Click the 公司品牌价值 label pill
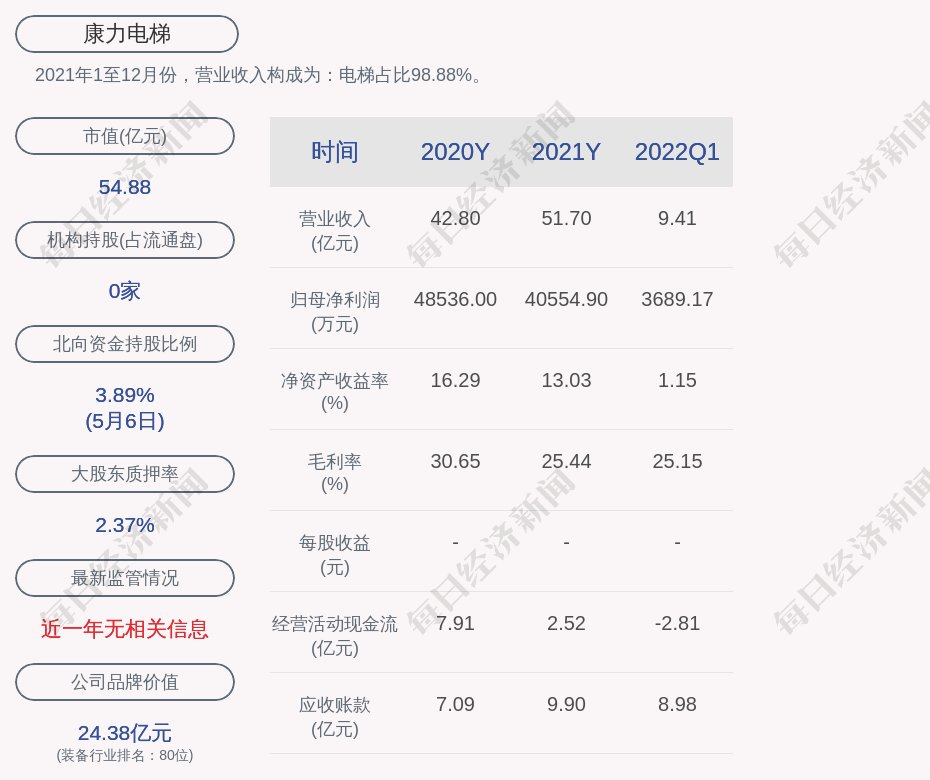This screenshot has width=930, height=780. click(x=125, y=682)
